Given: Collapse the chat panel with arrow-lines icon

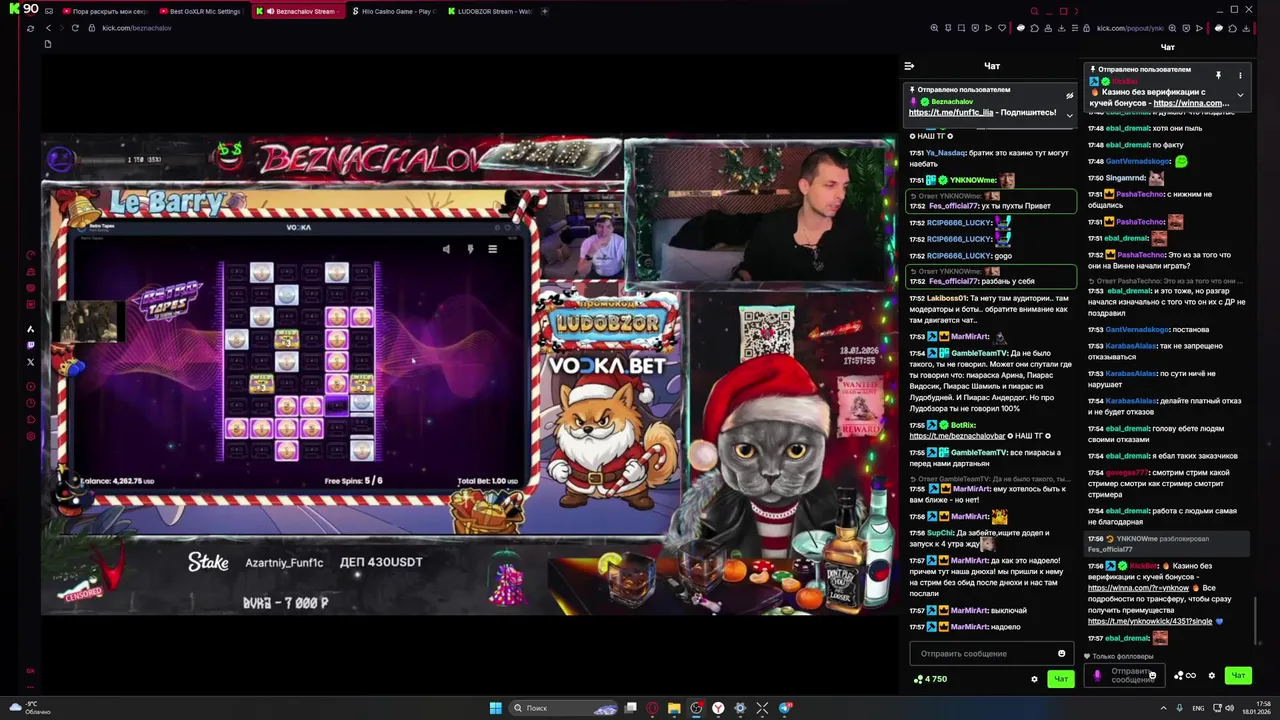Looking at the screenshot, I should tap(909, 66).
